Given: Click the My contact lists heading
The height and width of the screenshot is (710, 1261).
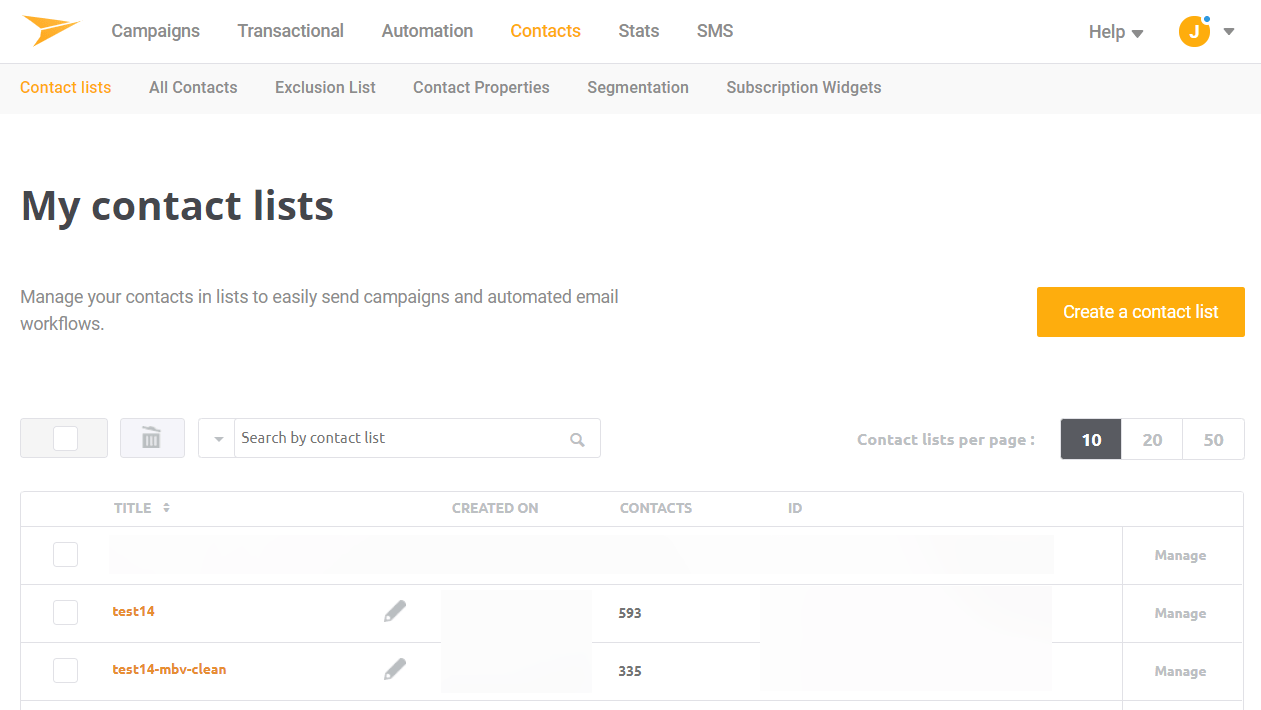Looking at the screenshot, I should tap(177, 206).
